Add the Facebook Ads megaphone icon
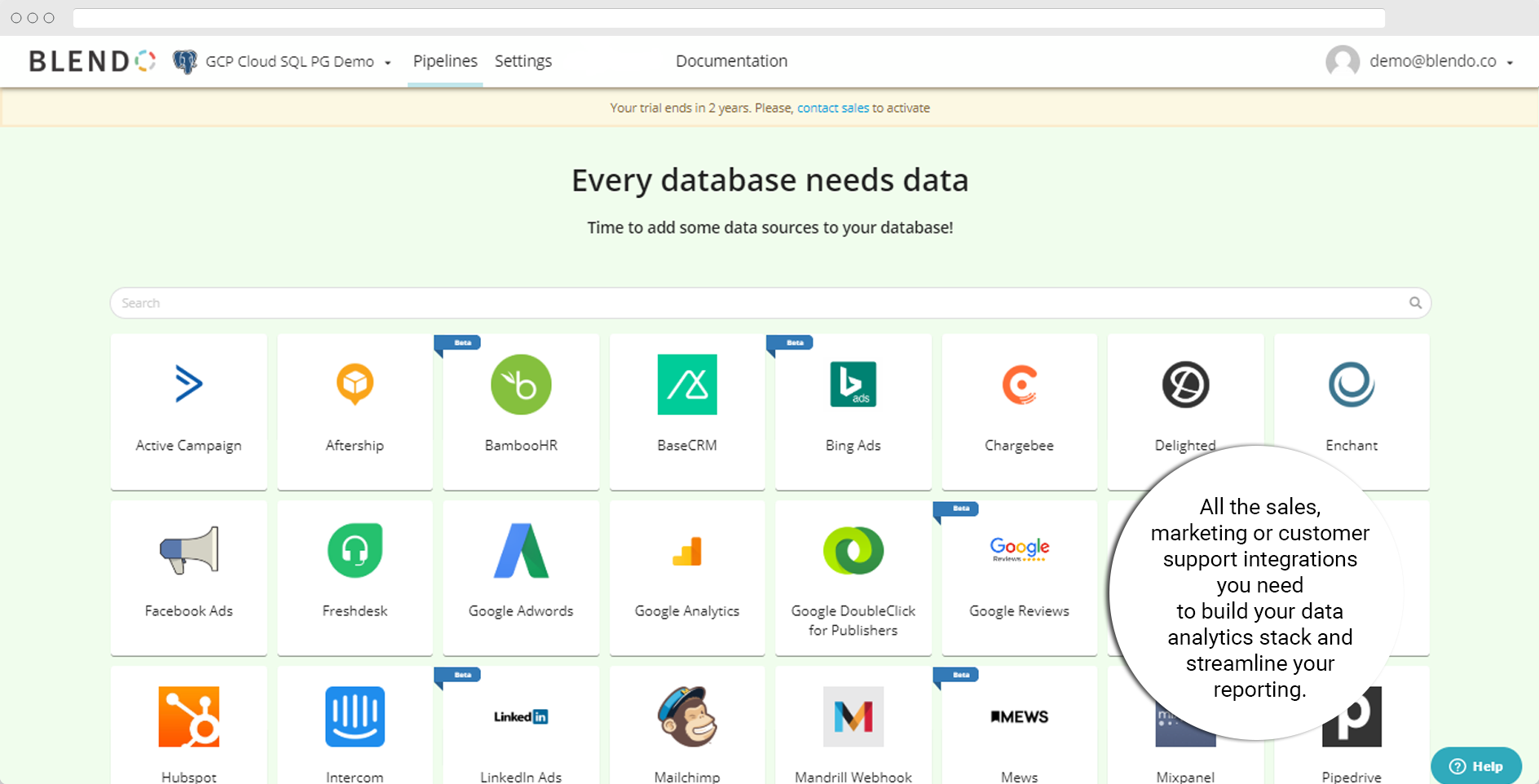The width and height of the screenshot is (1539, 784). (189, 551)
